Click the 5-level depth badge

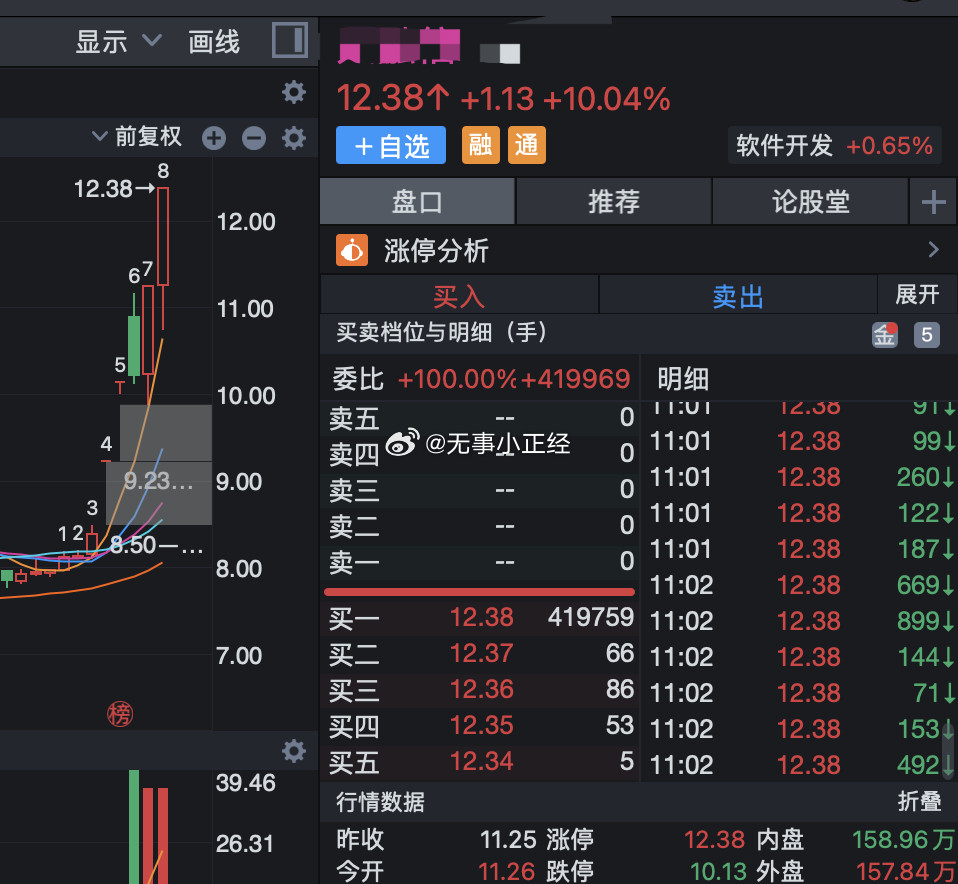[927, 335]
